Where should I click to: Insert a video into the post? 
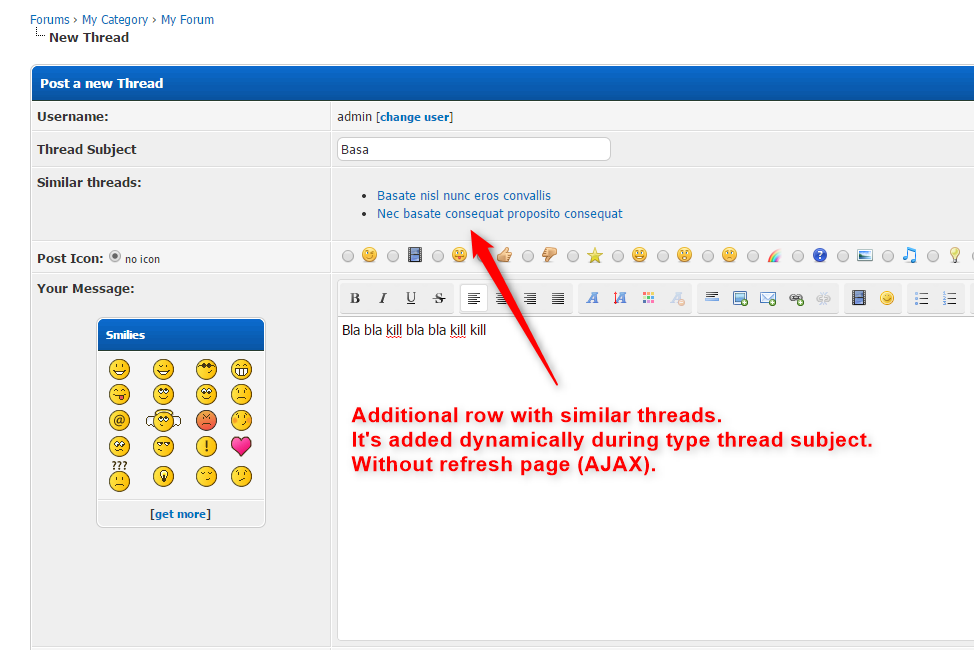coord(858,298)
